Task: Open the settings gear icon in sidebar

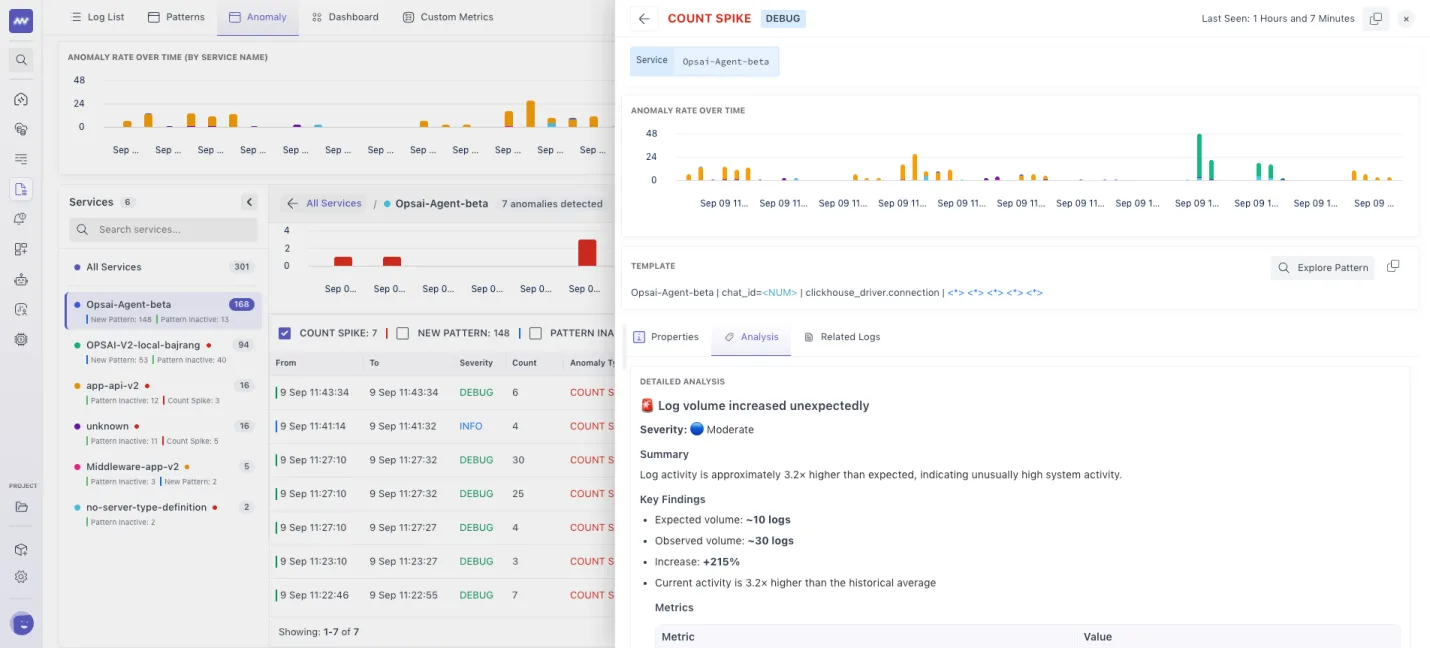Action: click(x=21, y=577)
